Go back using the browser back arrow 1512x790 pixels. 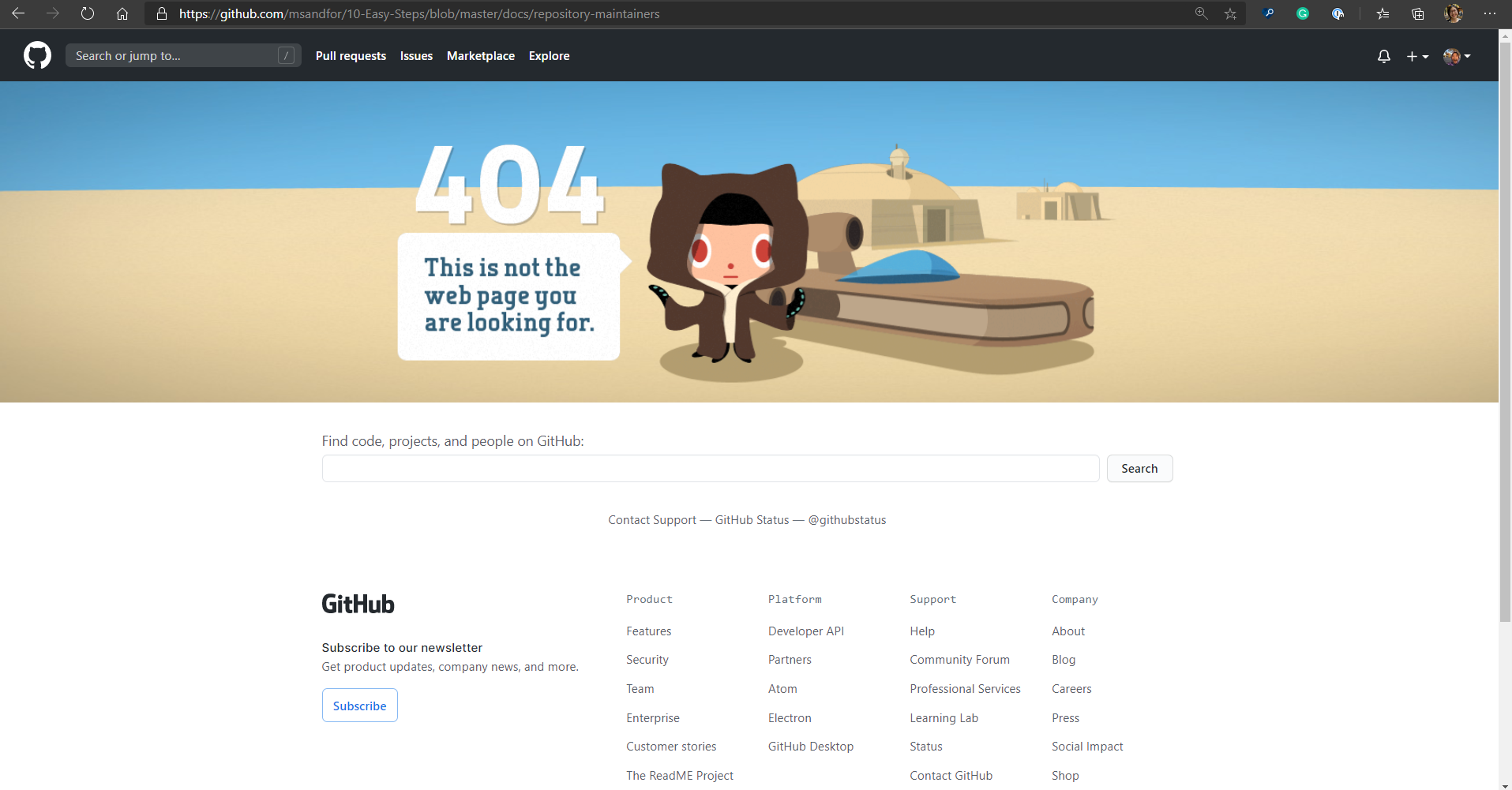point(18,13)
